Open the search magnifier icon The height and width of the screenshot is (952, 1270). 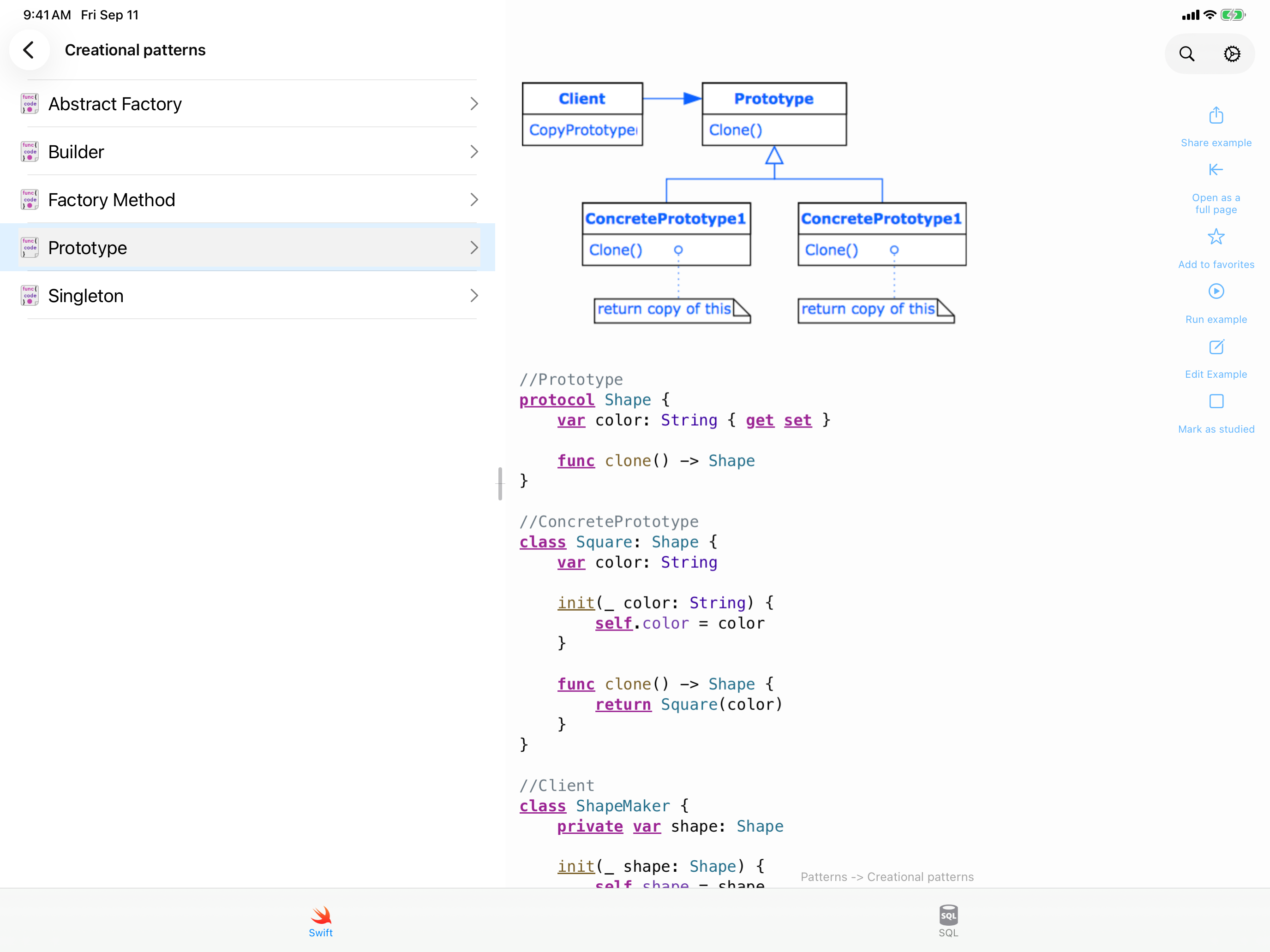(x=1187, y=54)
